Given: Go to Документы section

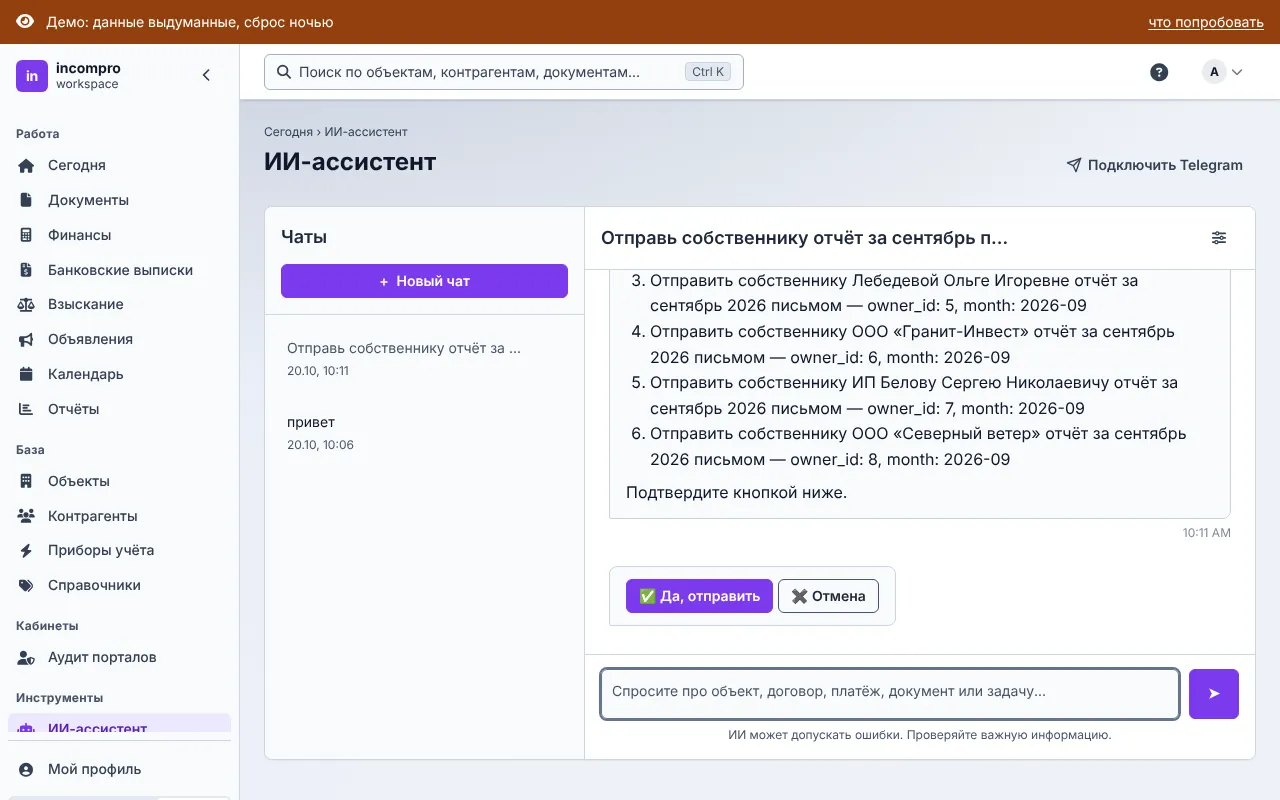Looking at the screenshot, I should pos(119,200).
